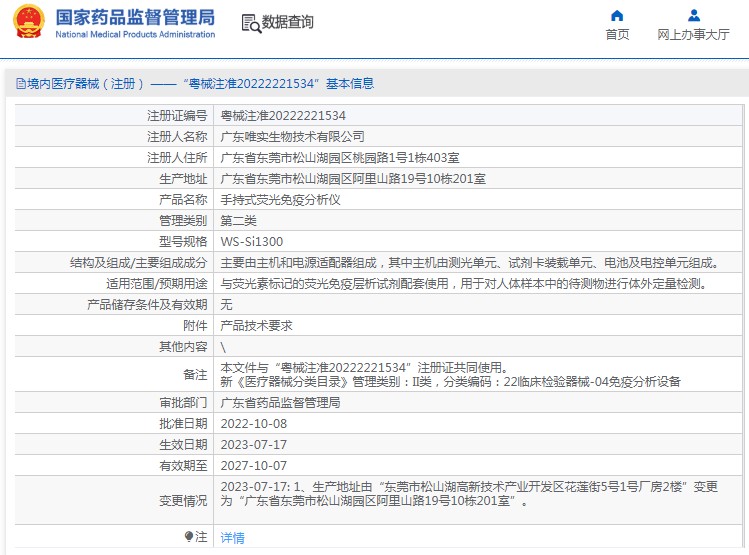Image resolution: width=749 pixels, height=555 pixels.
Task: Click the 国家药品监督管理局 site title
Action: tap(135, 17)
